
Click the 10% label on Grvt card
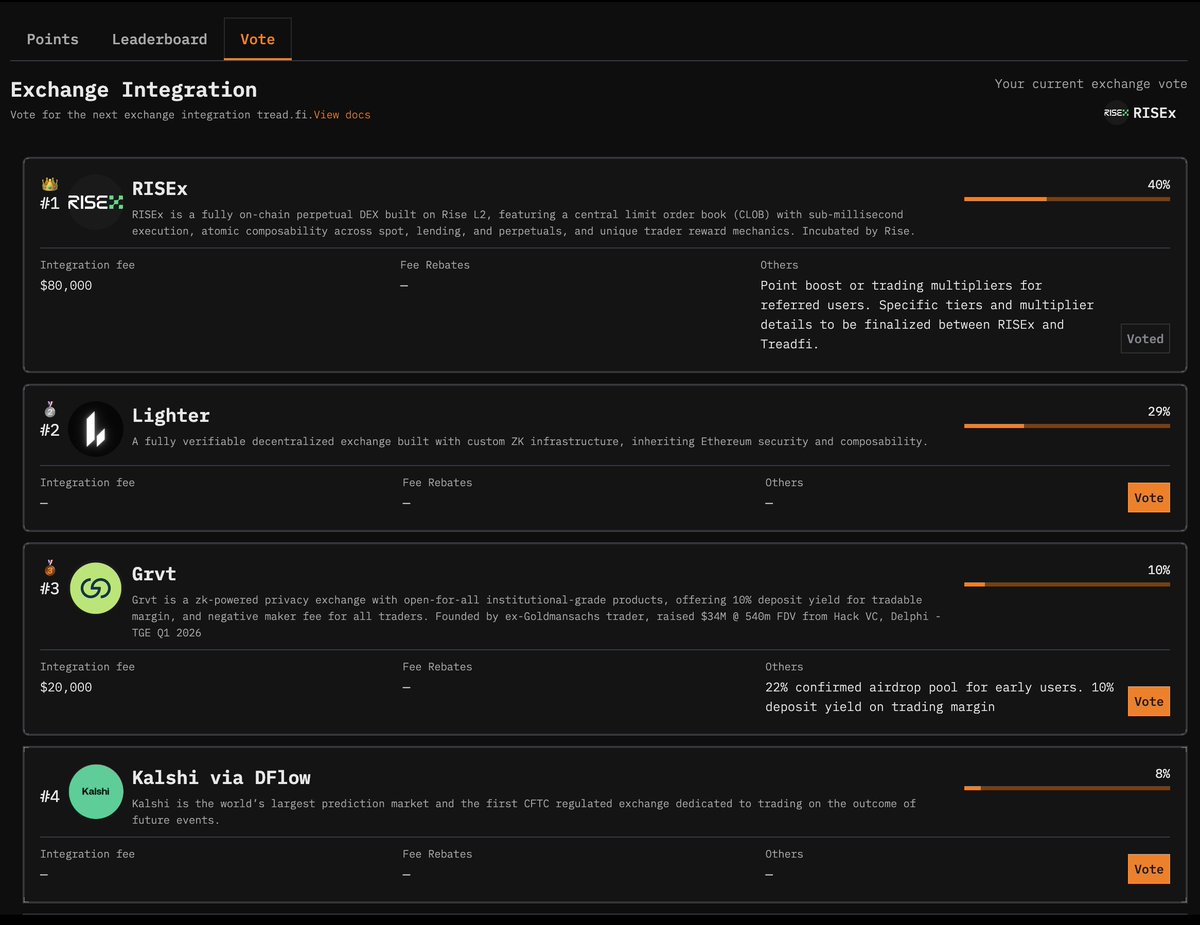point(1158,570)
